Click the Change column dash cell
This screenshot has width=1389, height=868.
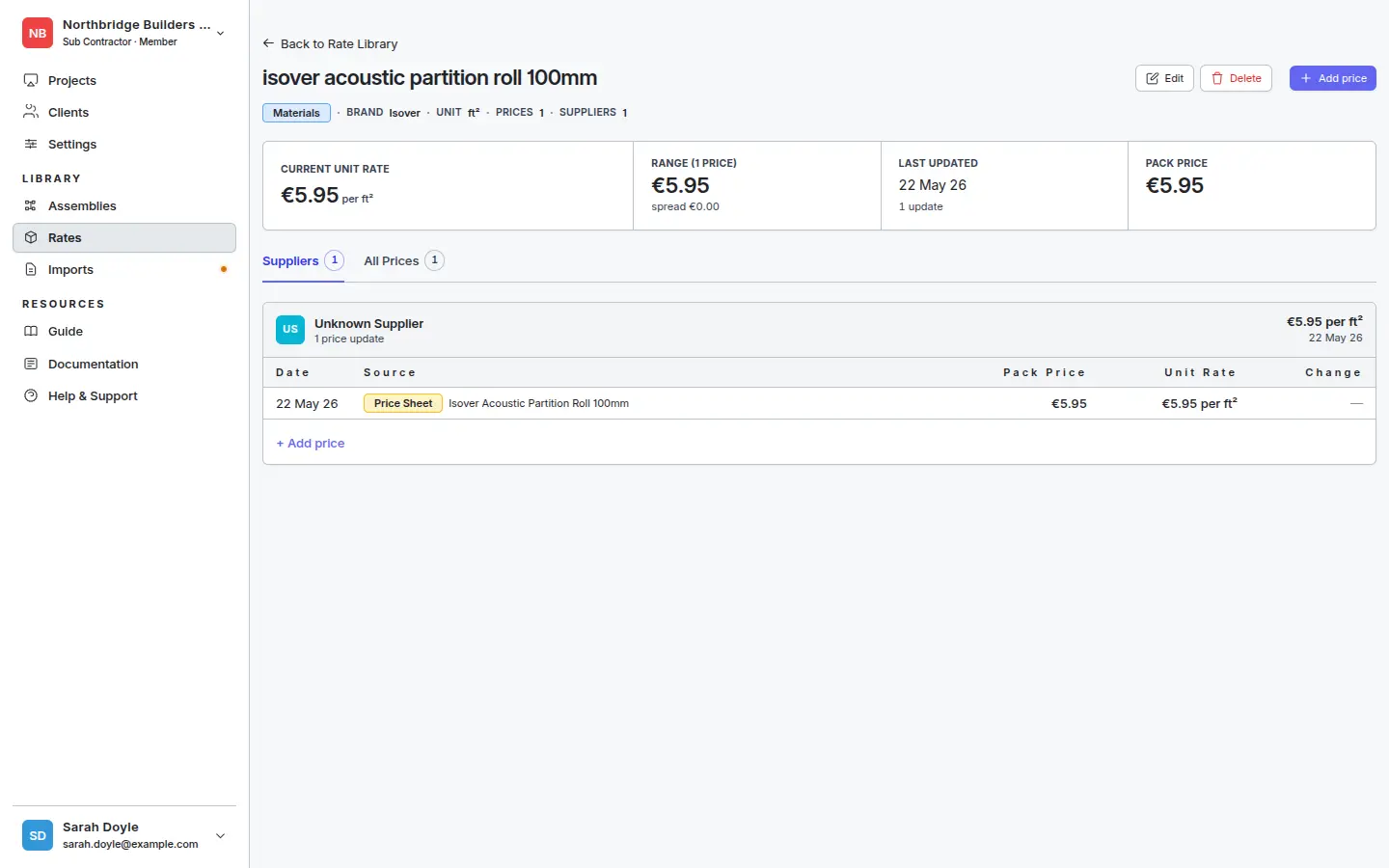[x=1356, y=403]
